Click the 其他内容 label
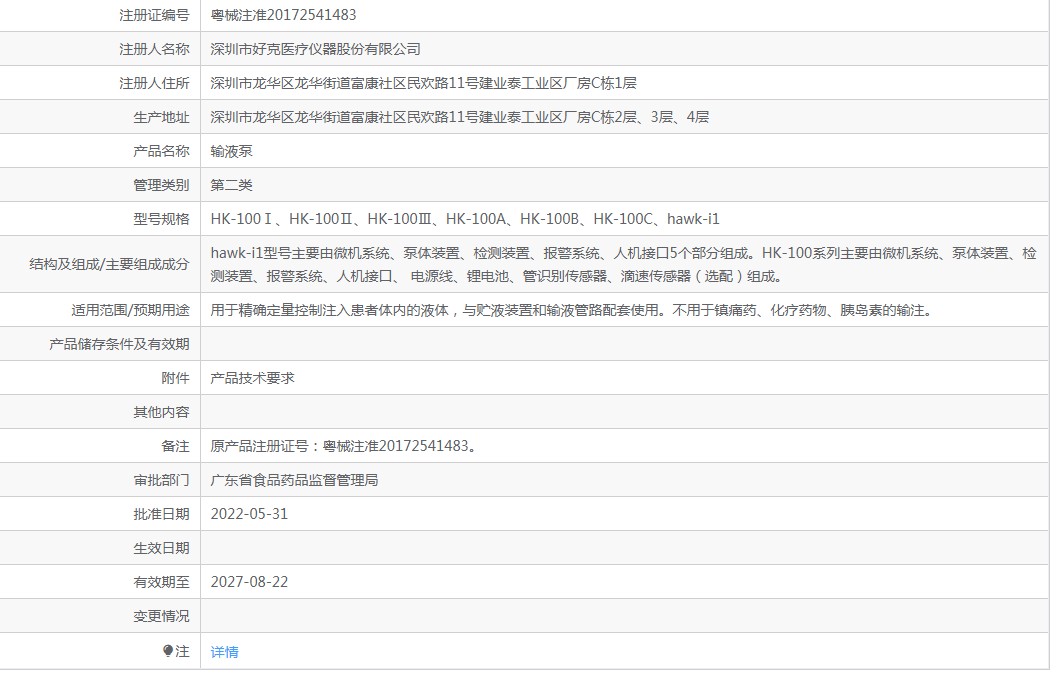 click(x=161, y=412)
